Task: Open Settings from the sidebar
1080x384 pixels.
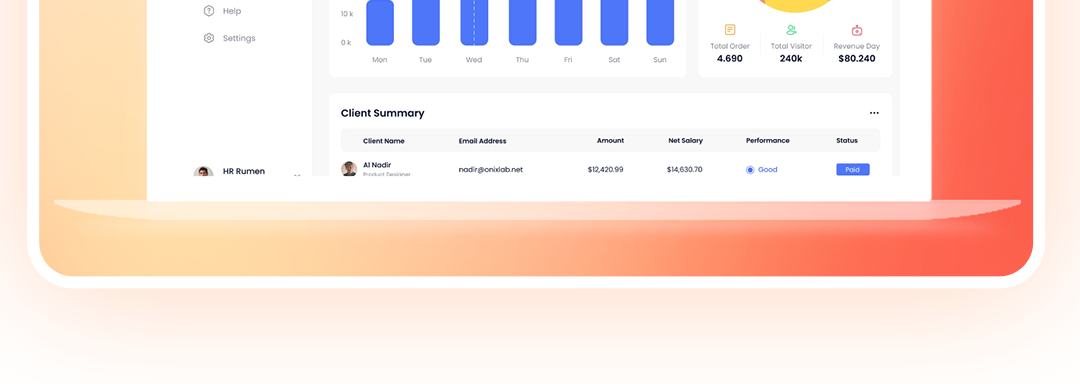Action: click(x=229, y=38)
